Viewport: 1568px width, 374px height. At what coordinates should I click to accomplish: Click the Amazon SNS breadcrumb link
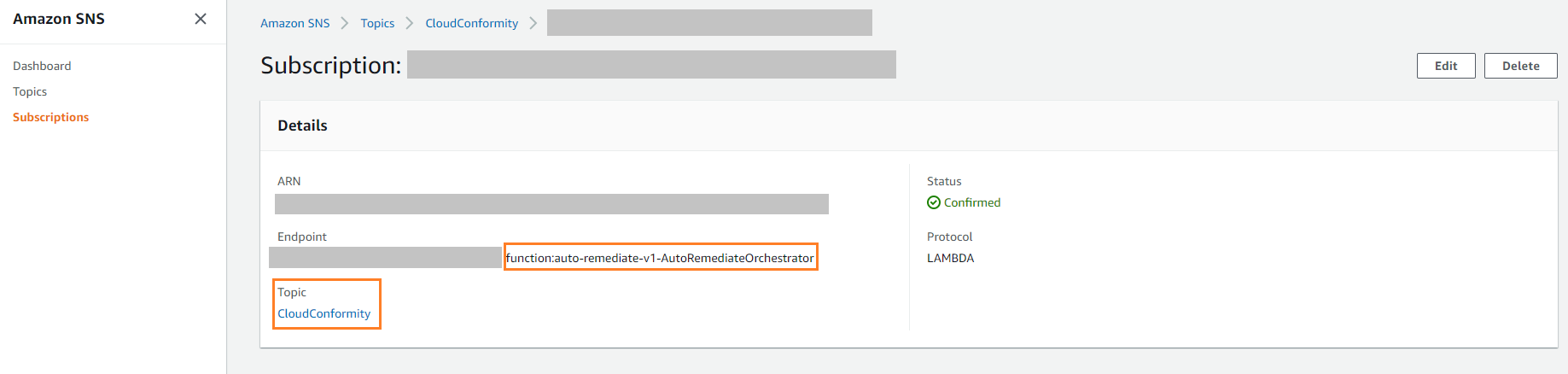click(294, 23)
